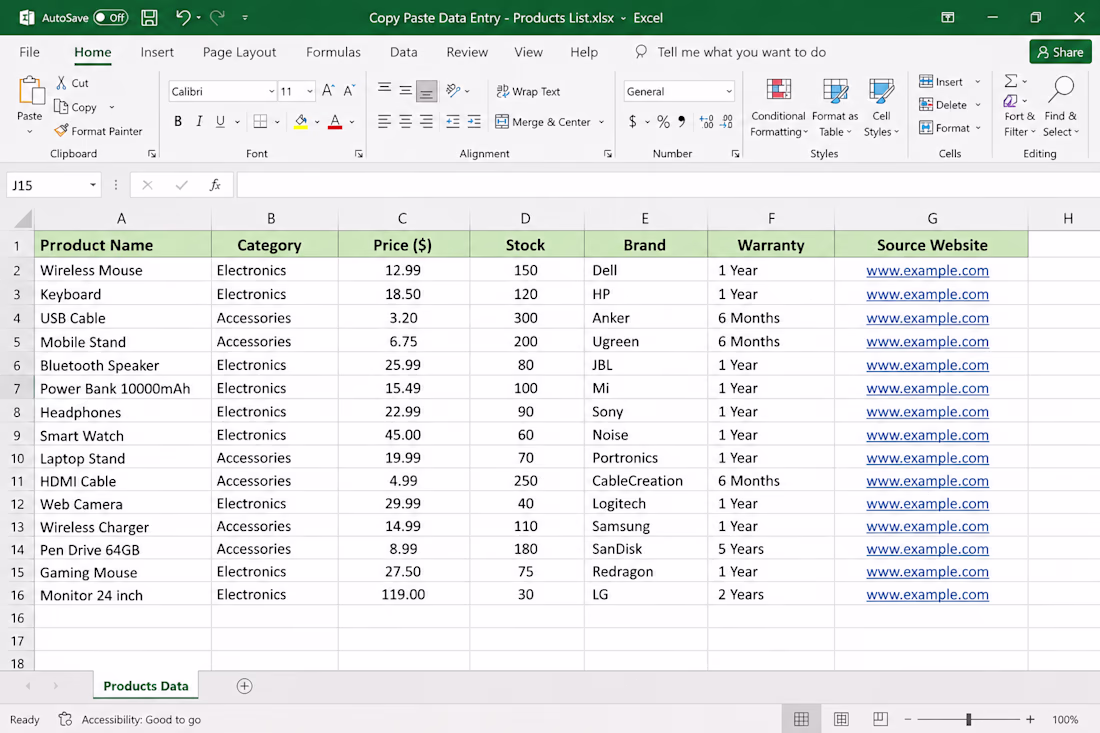The width and height of the screenshot is (1100, 733).
Task: Add a new sheet with plus icon
Action: pyautogui.click(x=244, y=686)
